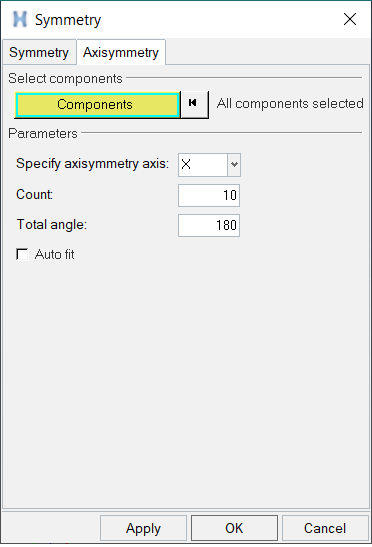
Task: Close the Symmetry dialog window
Action: tap(350, 19)
